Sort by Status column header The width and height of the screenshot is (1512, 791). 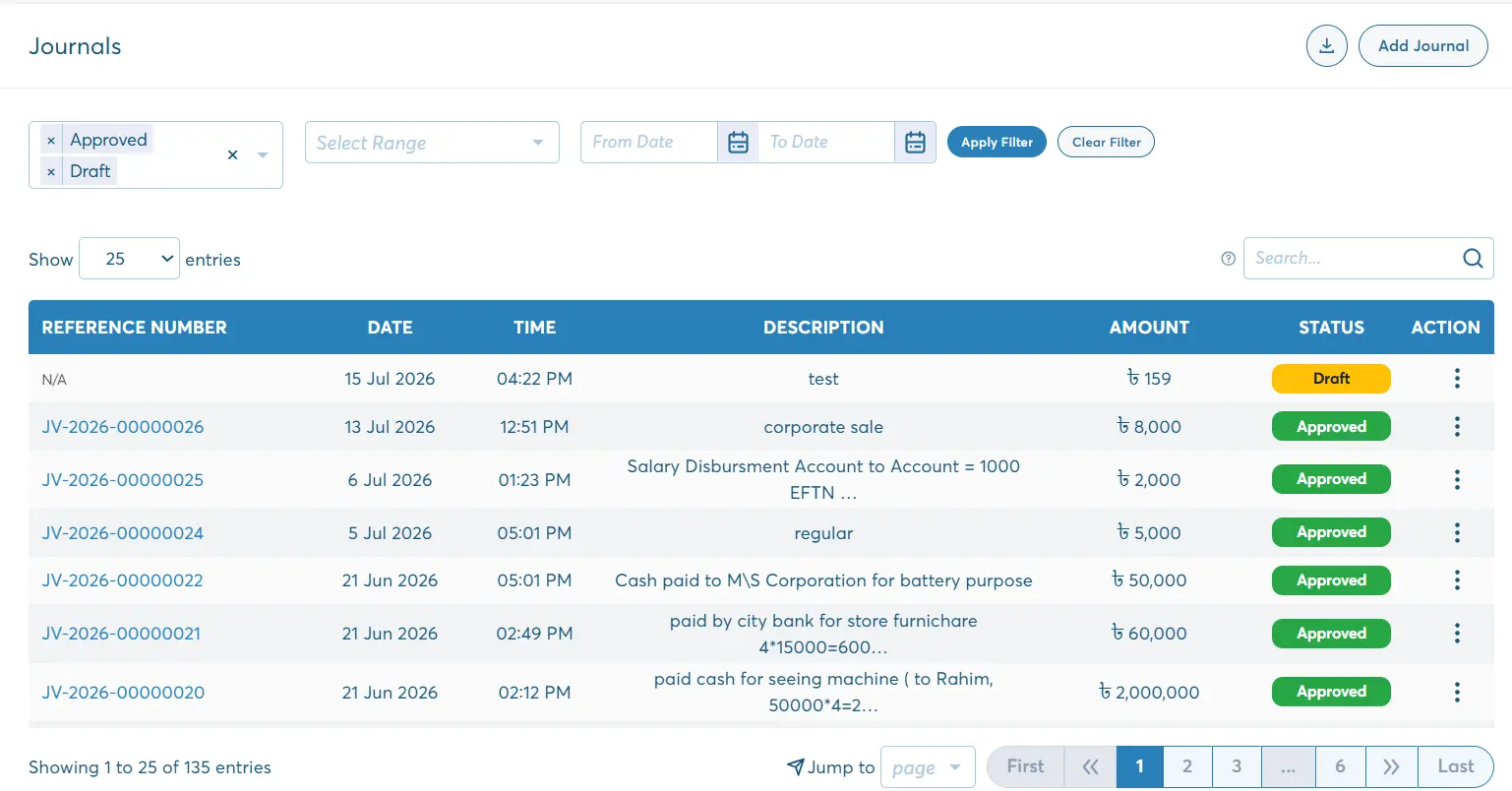(1331, 328)
